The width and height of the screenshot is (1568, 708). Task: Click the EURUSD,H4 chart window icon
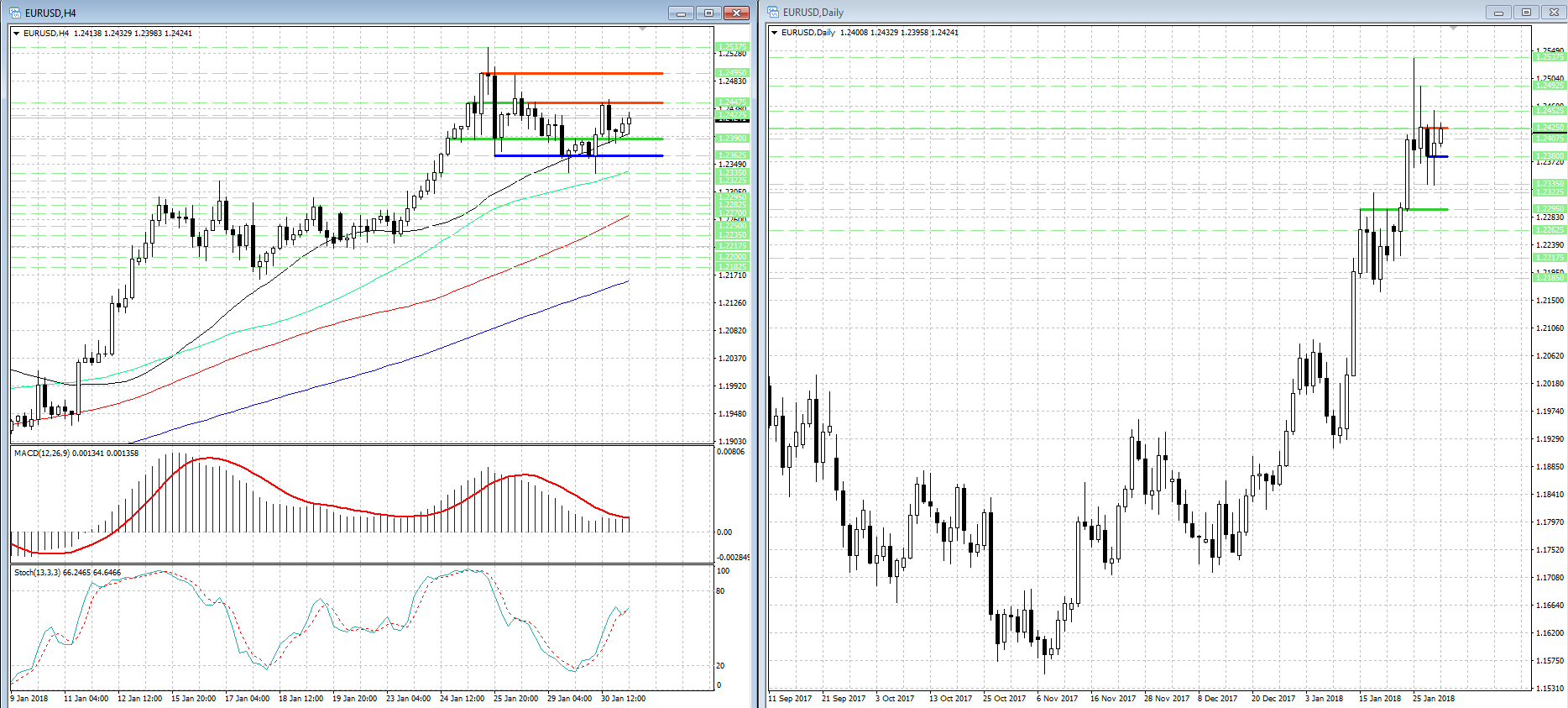click(x=15, y=13)
